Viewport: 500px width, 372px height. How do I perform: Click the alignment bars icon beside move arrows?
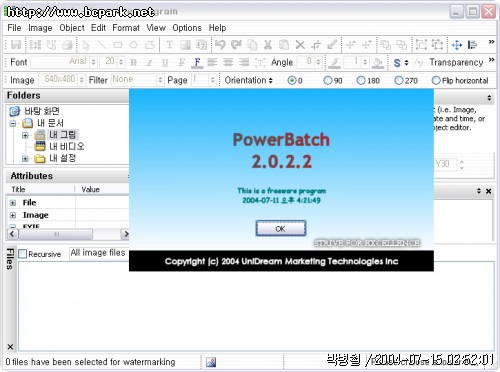point(472,45)
